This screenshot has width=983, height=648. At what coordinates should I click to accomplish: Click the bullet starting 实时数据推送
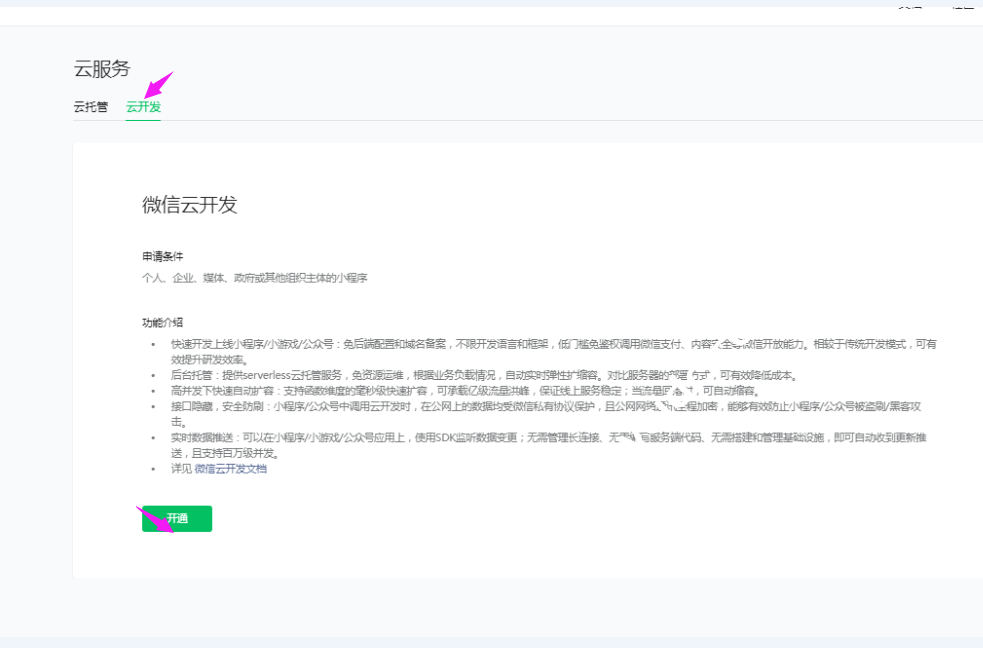[x=549, y=445]
